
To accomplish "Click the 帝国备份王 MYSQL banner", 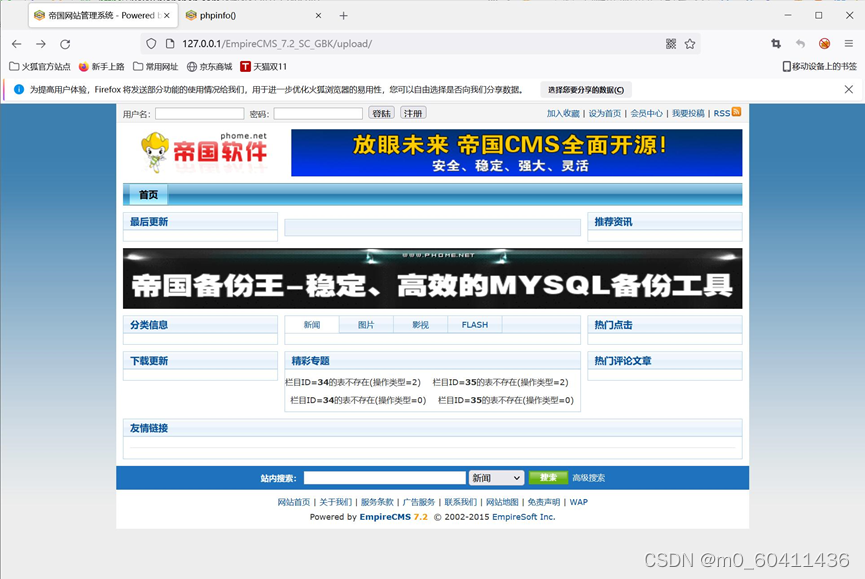I will tap(432, 278).
